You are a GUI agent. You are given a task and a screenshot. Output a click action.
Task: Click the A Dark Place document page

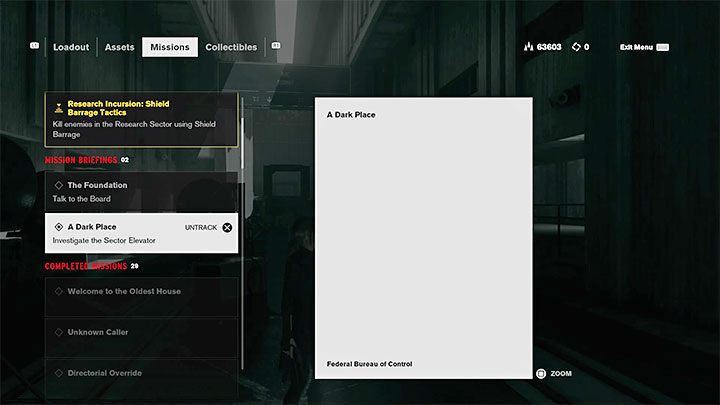[x=423, y=238]
